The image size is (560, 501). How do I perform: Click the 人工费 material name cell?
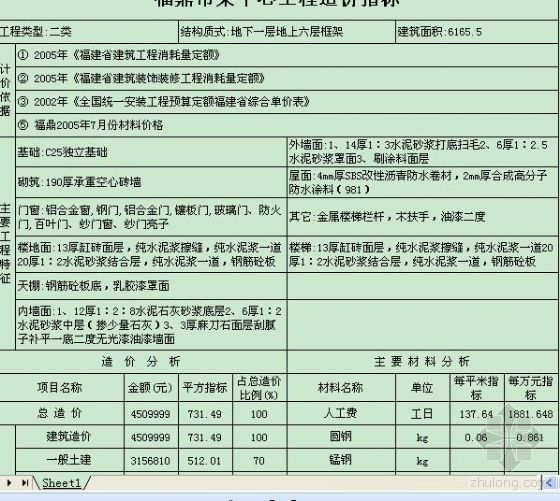pyautogui.click(x=341, y=414)
